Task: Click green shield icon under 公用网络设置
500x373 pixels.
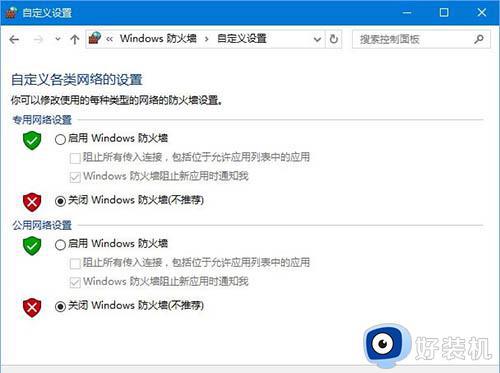Action: tap(32, 246)
